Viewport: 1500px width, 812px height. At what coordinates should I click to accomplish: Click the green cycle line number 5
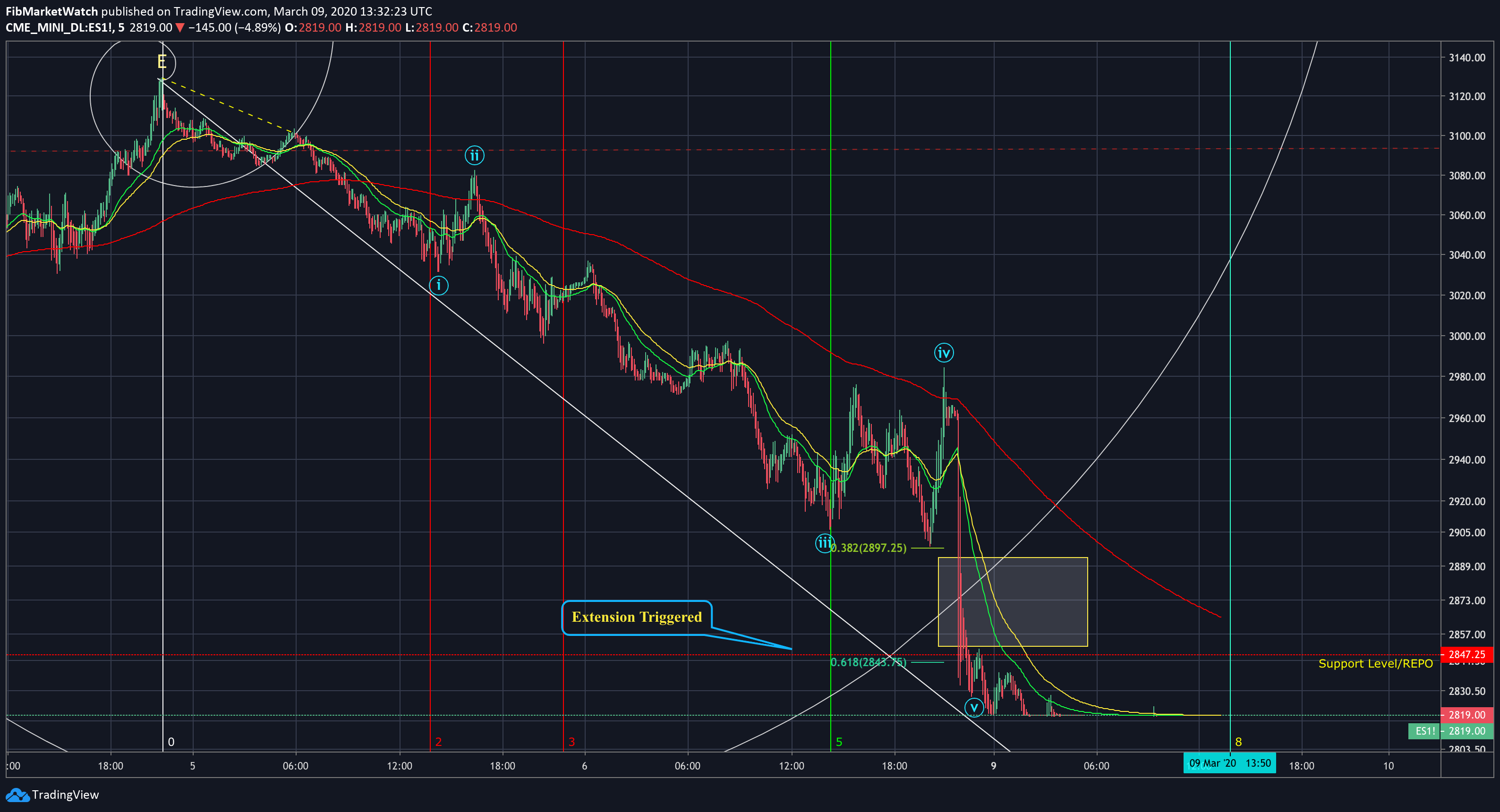tap(838, 742)
